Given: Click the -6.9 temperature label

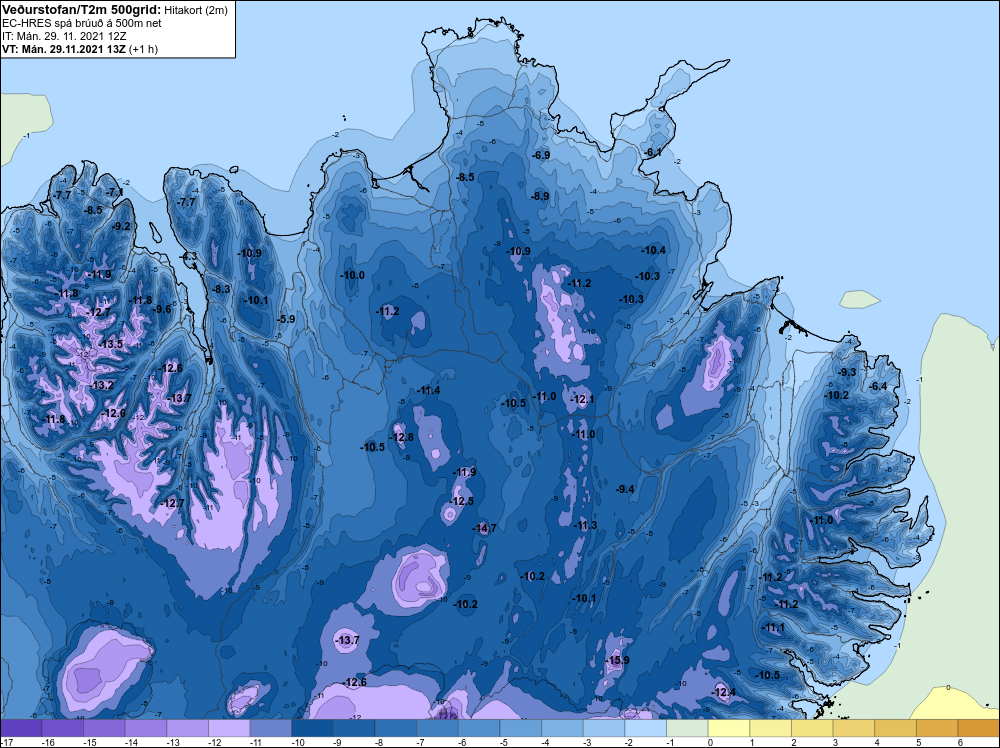Looking at the screenshot, I should (x=541, y=156).
